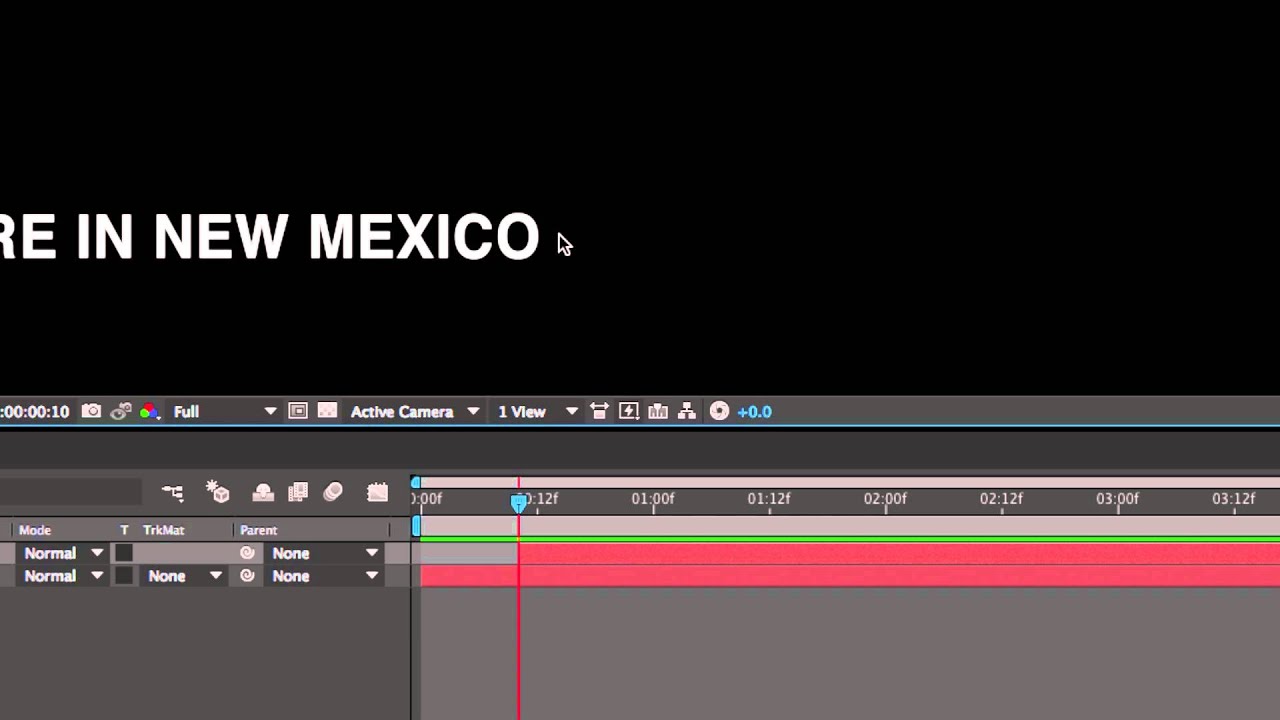Open the 1 View layout dropdown
1280x720 pixels.
[538, 411]
